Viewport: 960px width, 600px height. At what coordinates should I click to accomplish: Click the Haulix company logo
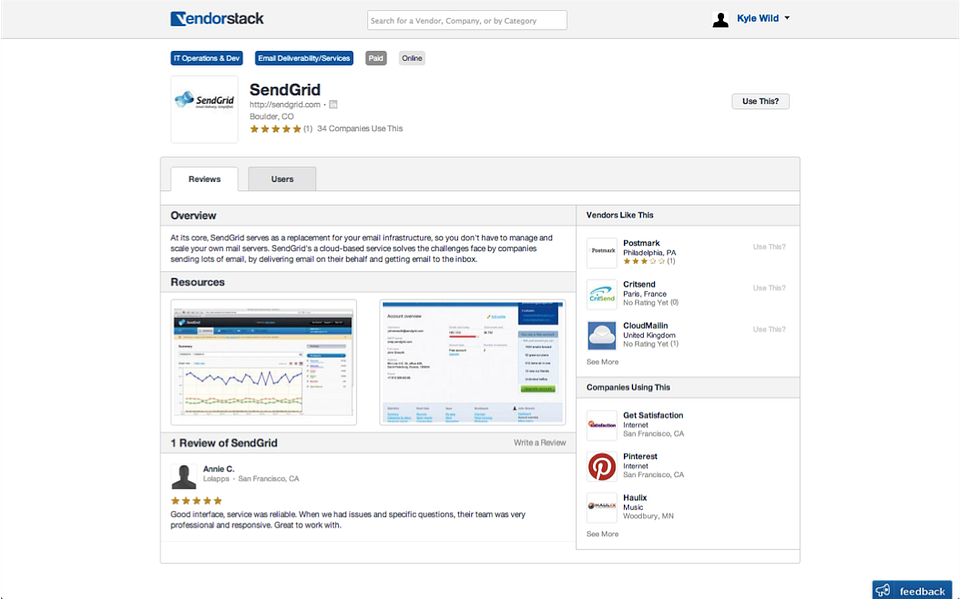point(602,508)
